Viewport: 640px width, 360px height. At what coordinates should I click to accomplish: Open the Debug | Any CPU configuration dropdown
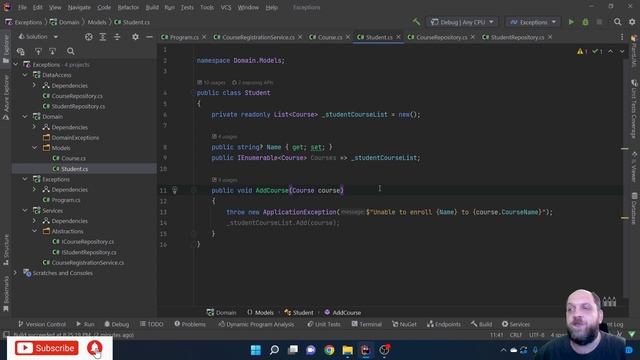462,22
